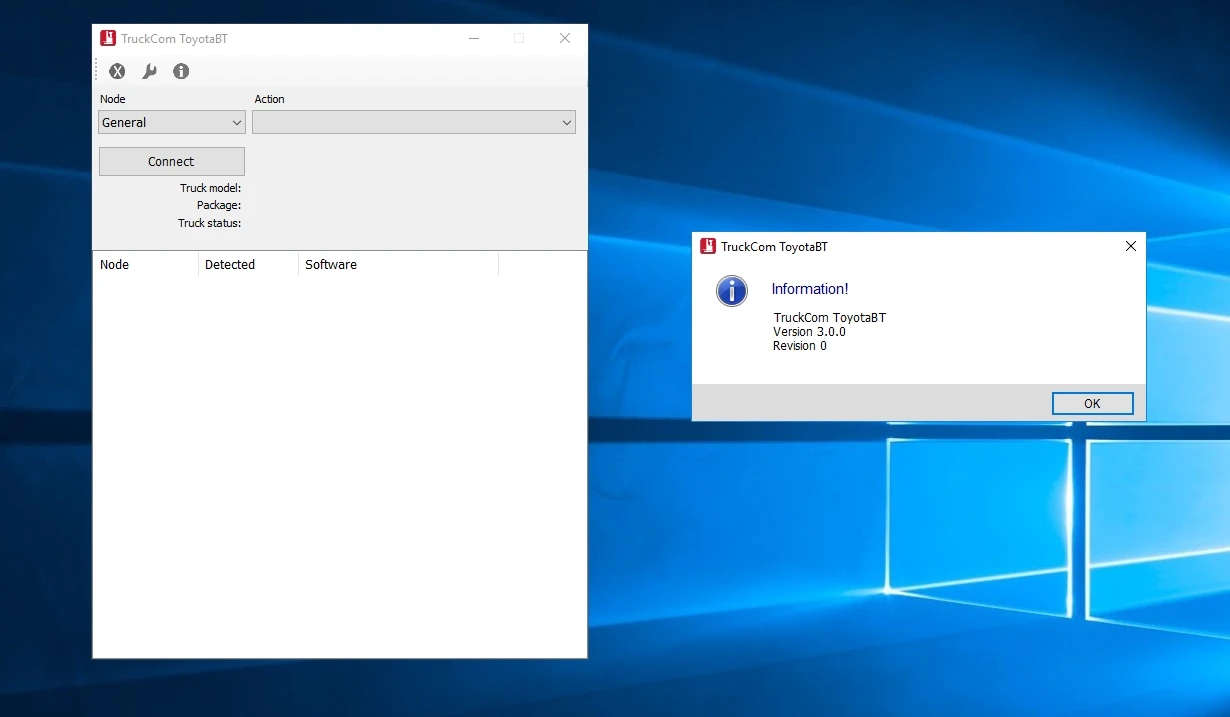The width and height of the screenshot is (1230, 717).
Task: Click the Connect button
Action: [x=172, y=161]
